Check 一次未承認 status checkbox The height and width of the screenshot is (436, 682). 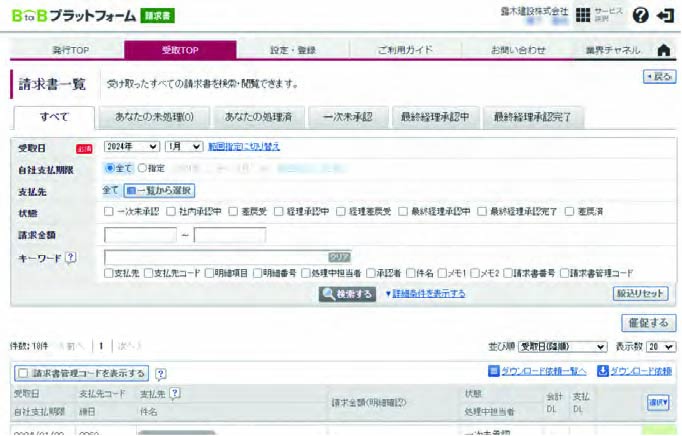pyautogui.click(x=109, y=211)
